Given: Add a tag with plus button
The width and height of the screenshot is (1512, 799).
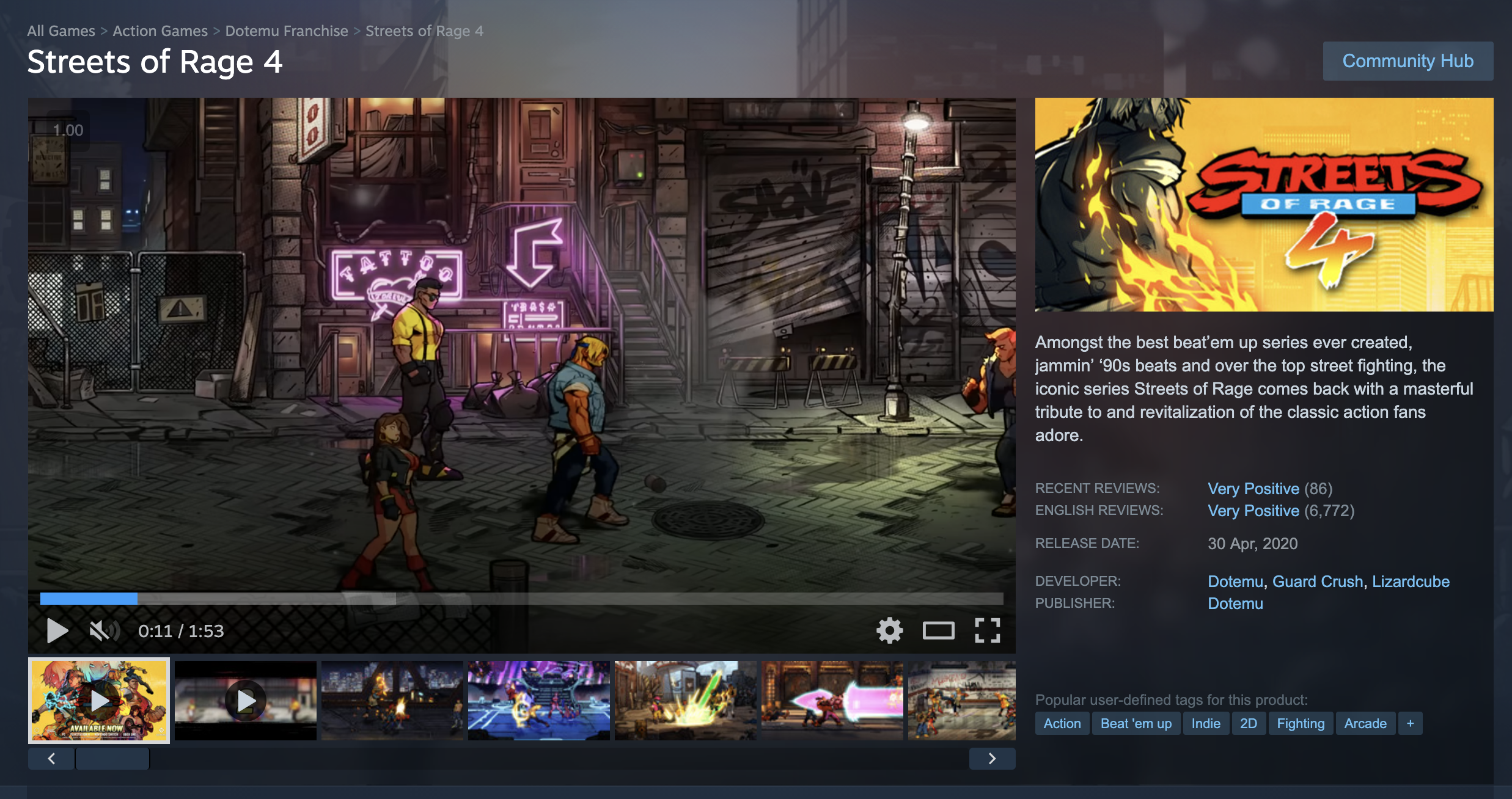Looking at the screenshot, I should [1410, 723].
